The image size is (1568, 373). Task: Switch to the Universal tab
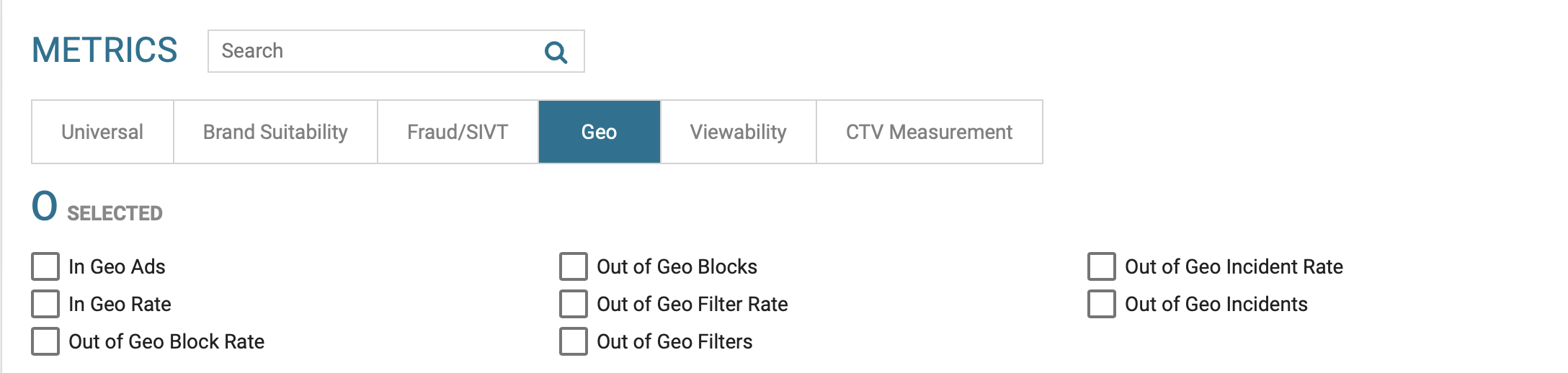pos(102,132)
